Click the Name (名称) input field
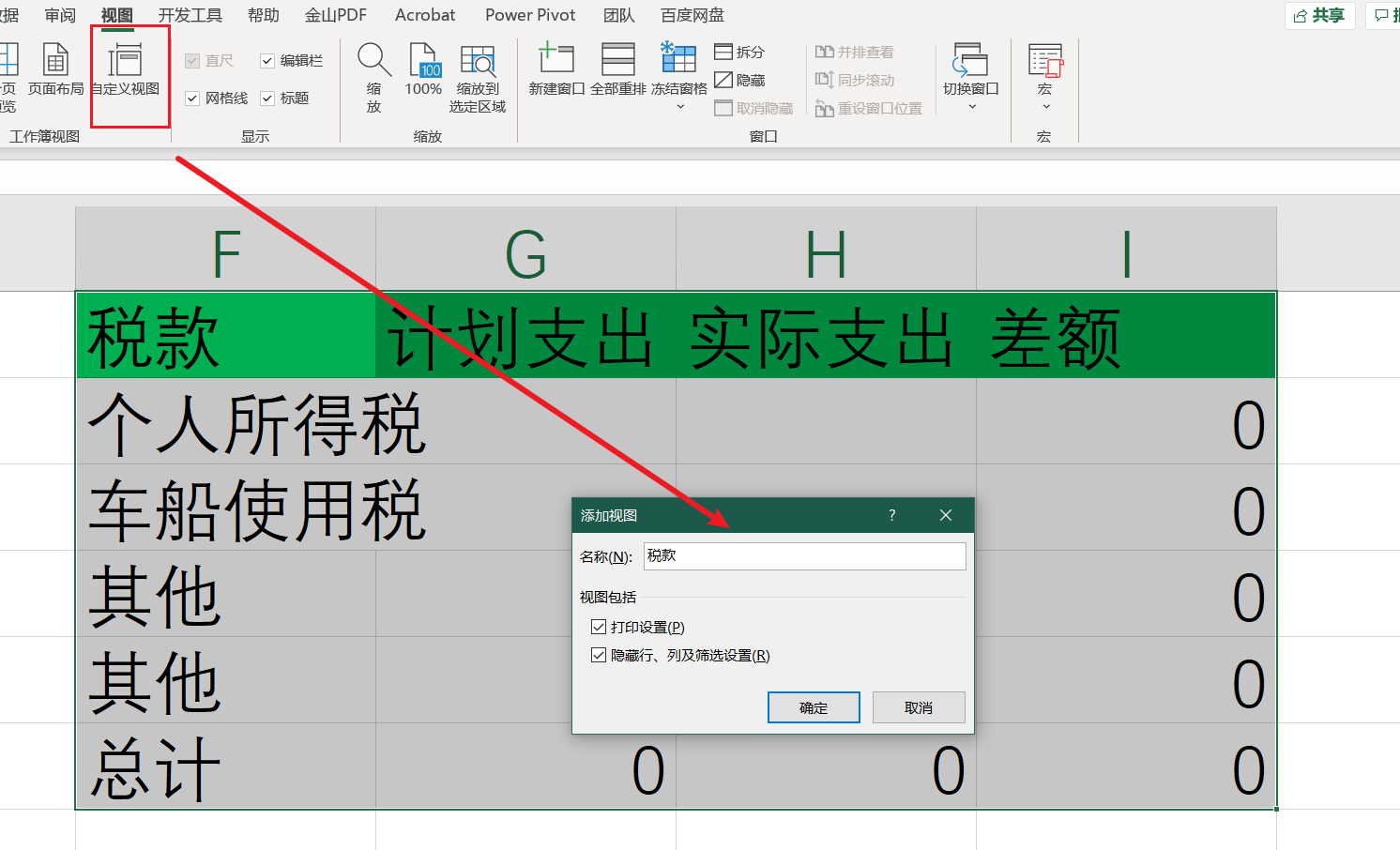Image resolution: width=1400 pixels, height=850 pixels. tap(805, 556)
